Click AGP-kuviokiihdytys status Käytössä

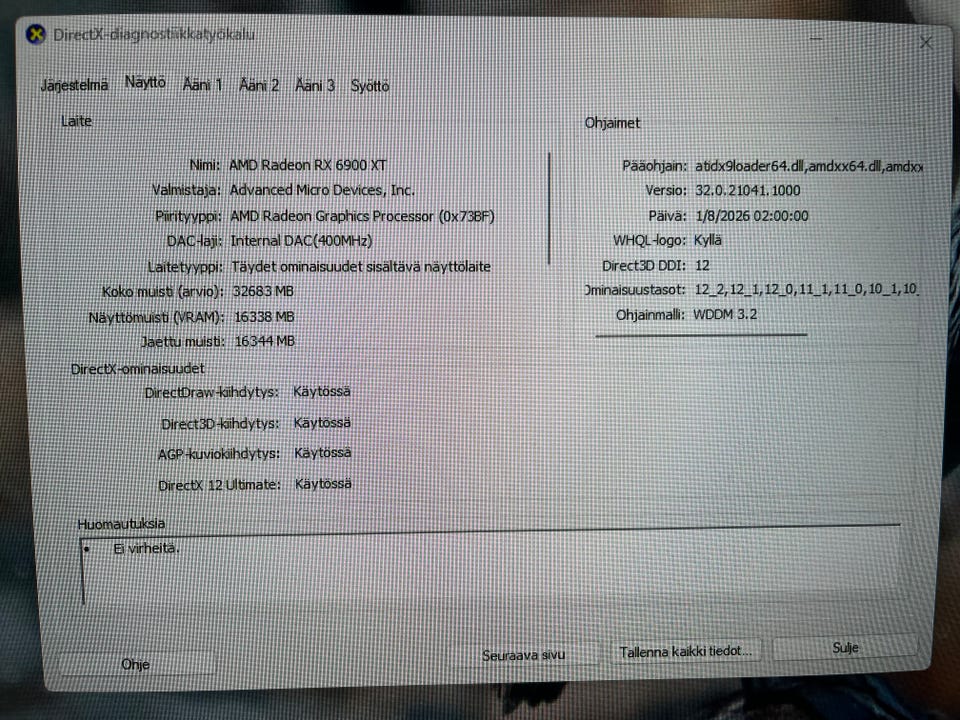(323, 453)
